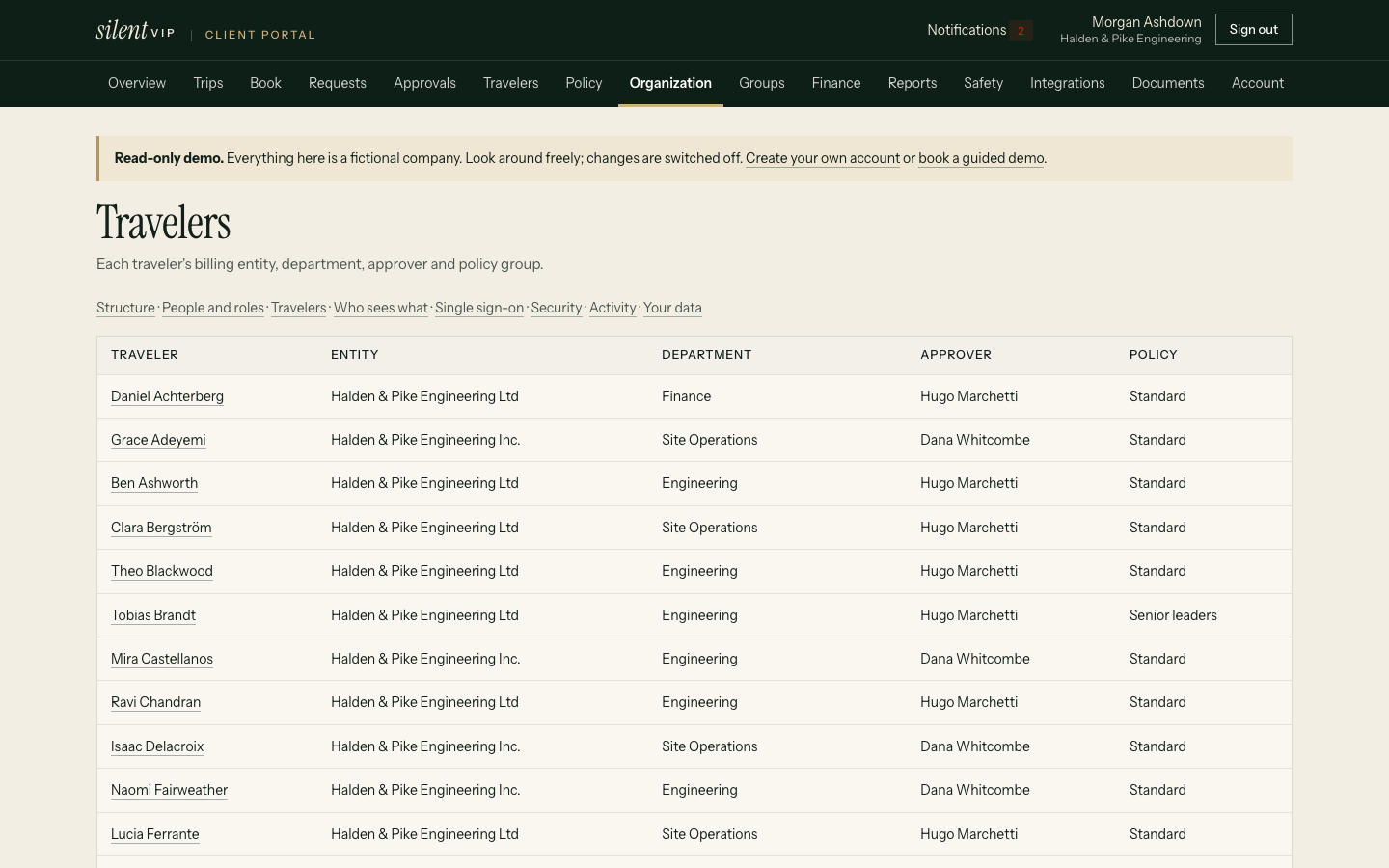
Task: Open the Structure sub-link
Action: click(125, 308)
